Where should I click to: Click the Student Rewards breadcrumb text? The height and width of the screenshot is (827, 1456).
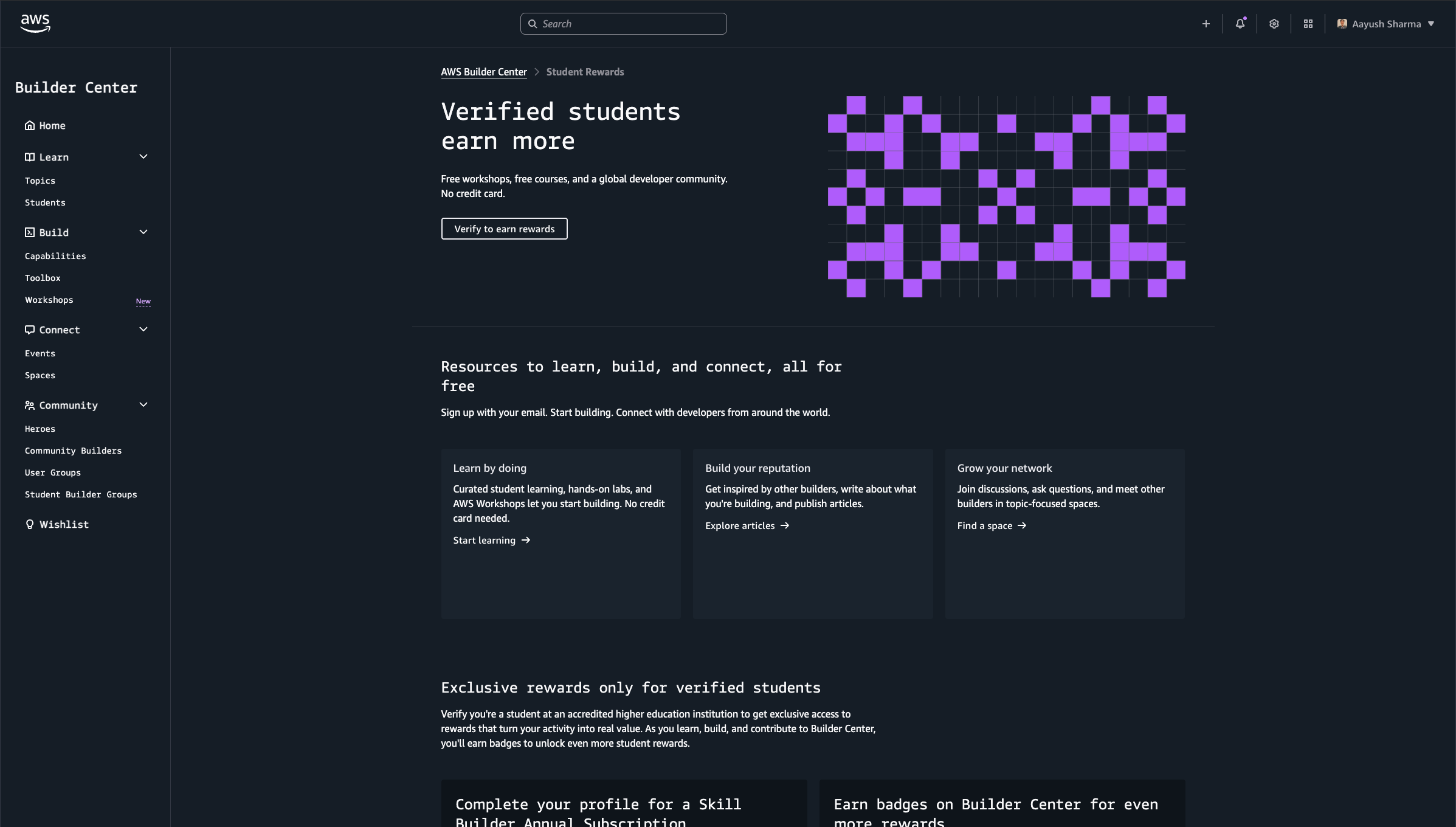point(585,72)
